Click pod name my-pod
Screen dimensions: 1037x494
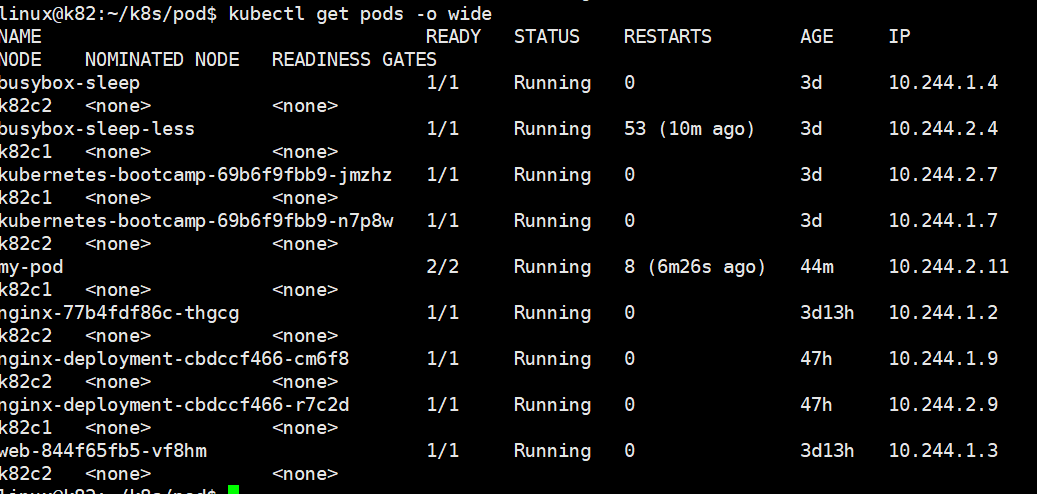32,267
